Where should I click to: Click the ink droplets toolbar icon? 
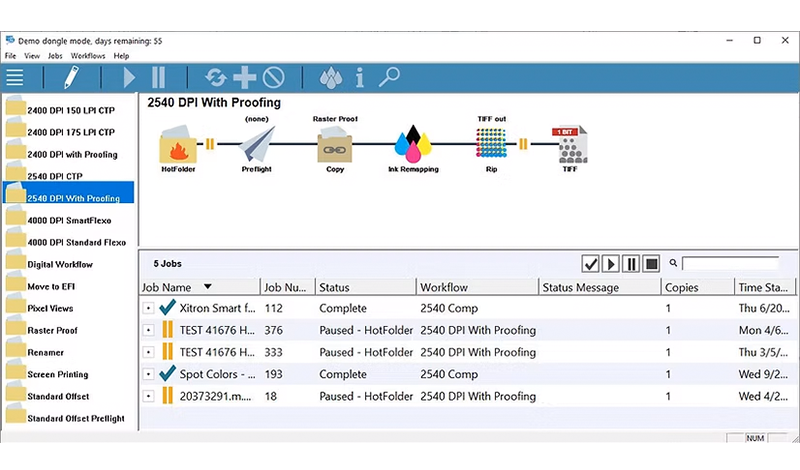[331, 78]
